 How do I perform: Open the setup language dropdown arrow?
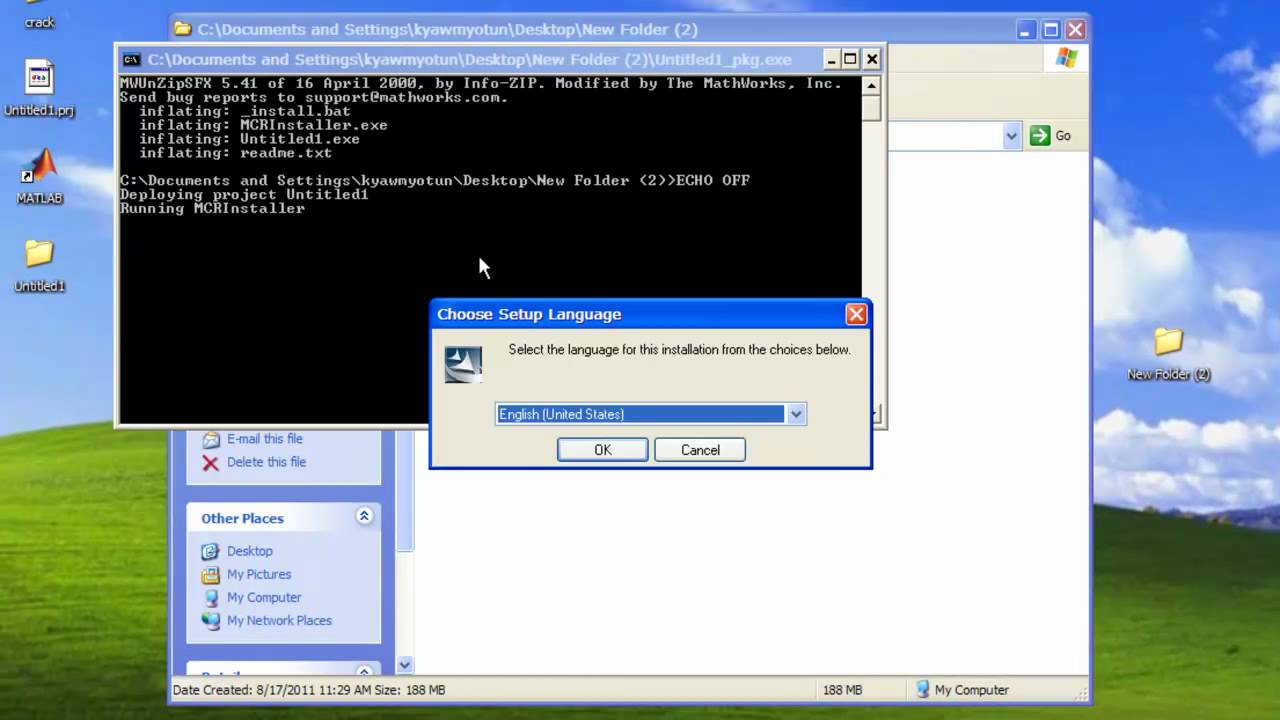796,414
